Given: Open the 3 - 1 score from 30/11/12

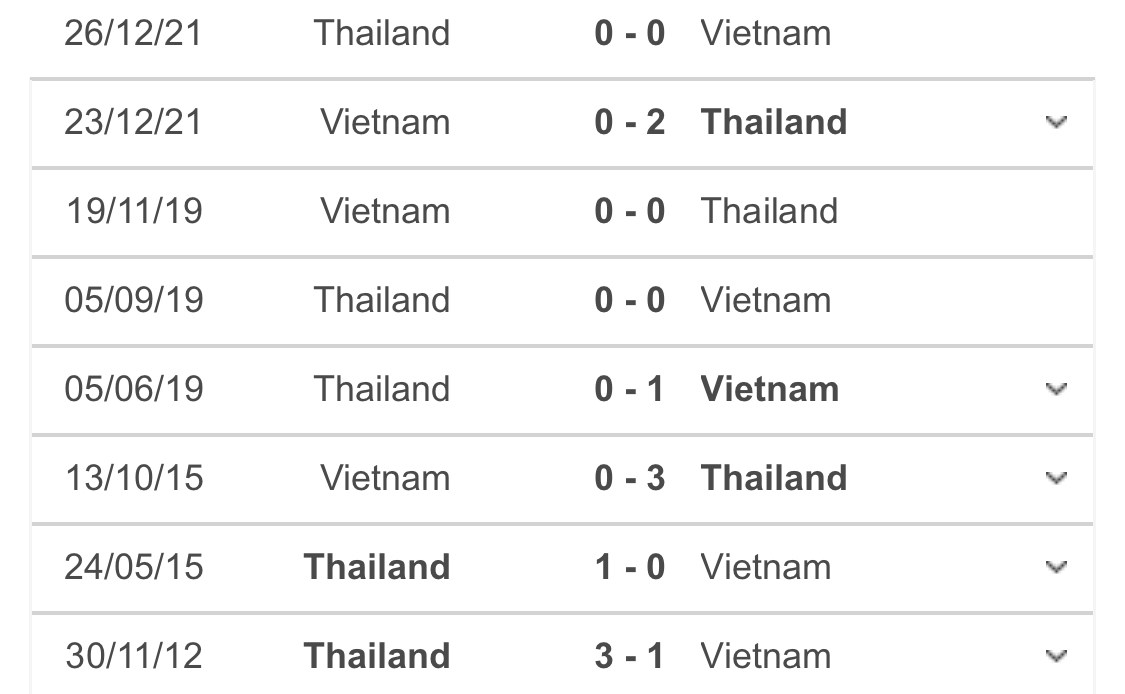Looking at the screenshot, I should [630, 657].
